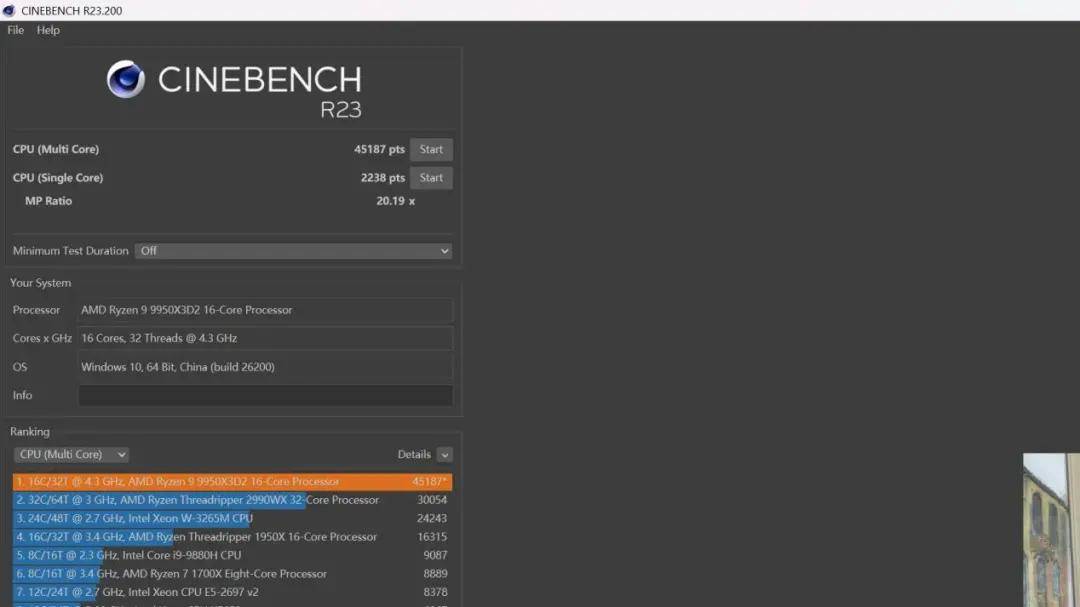This screenshot has height=607, width=1080.
Task: Select ranking row Threadripper 2990WX
Action: tap(233, 500)
